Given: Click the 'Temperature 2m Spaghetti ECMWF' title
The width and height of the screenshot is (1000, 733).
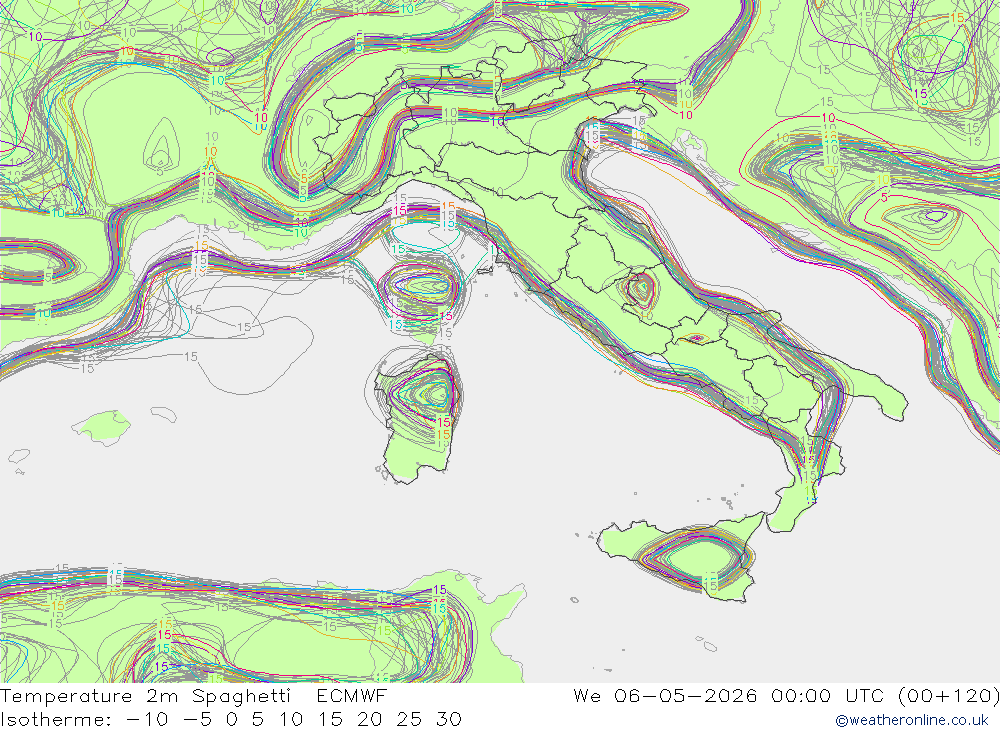Looking at the screenshot, I should (193, 695).
